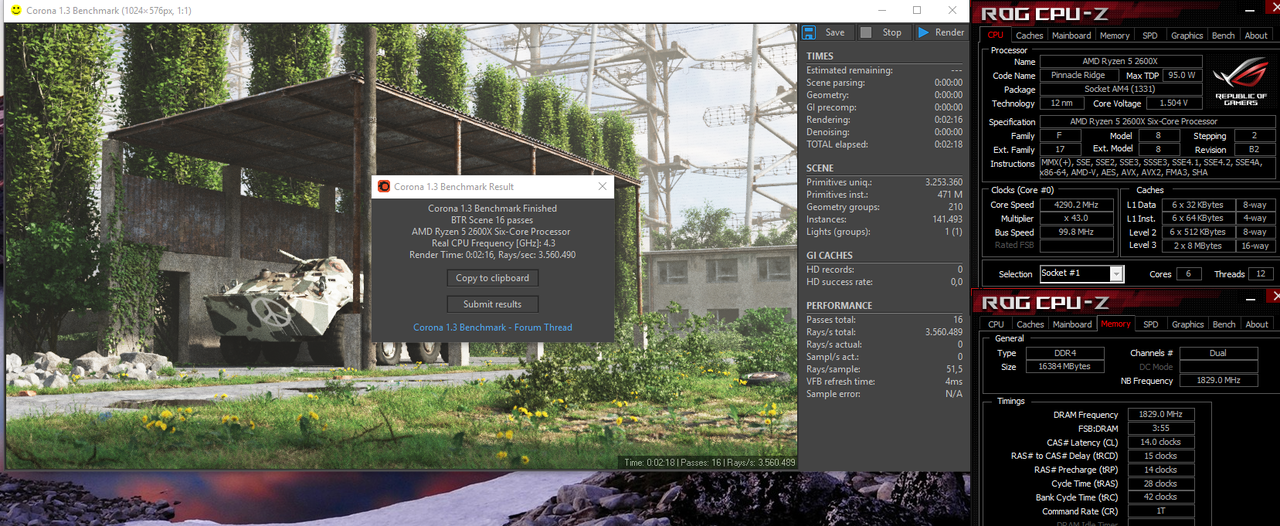Viewport: 1280px width, 526px height.
Task: Close the Corona Benchmark Result dialog
Action: click(x=602, y=186)
